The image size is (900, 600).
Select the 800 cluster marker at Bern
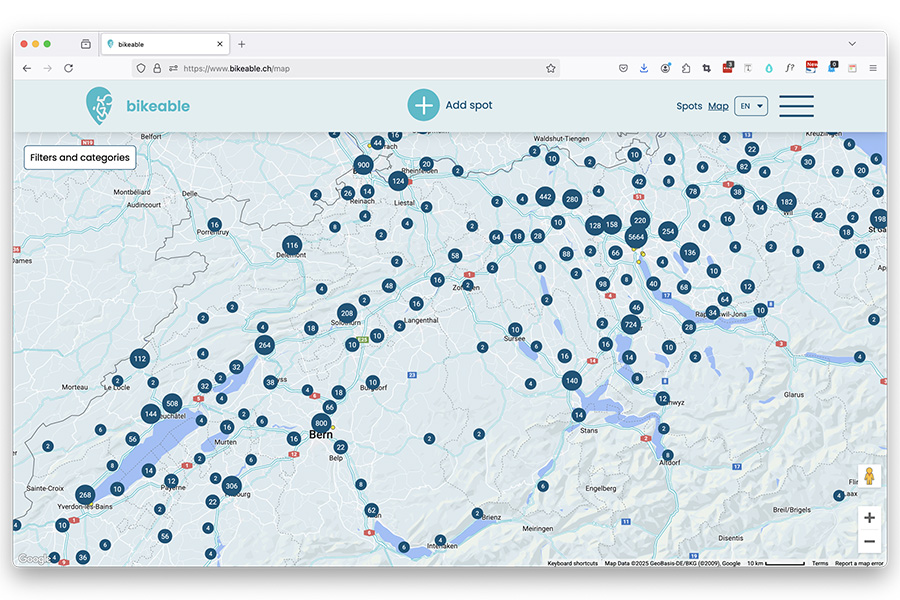[321, 423]
